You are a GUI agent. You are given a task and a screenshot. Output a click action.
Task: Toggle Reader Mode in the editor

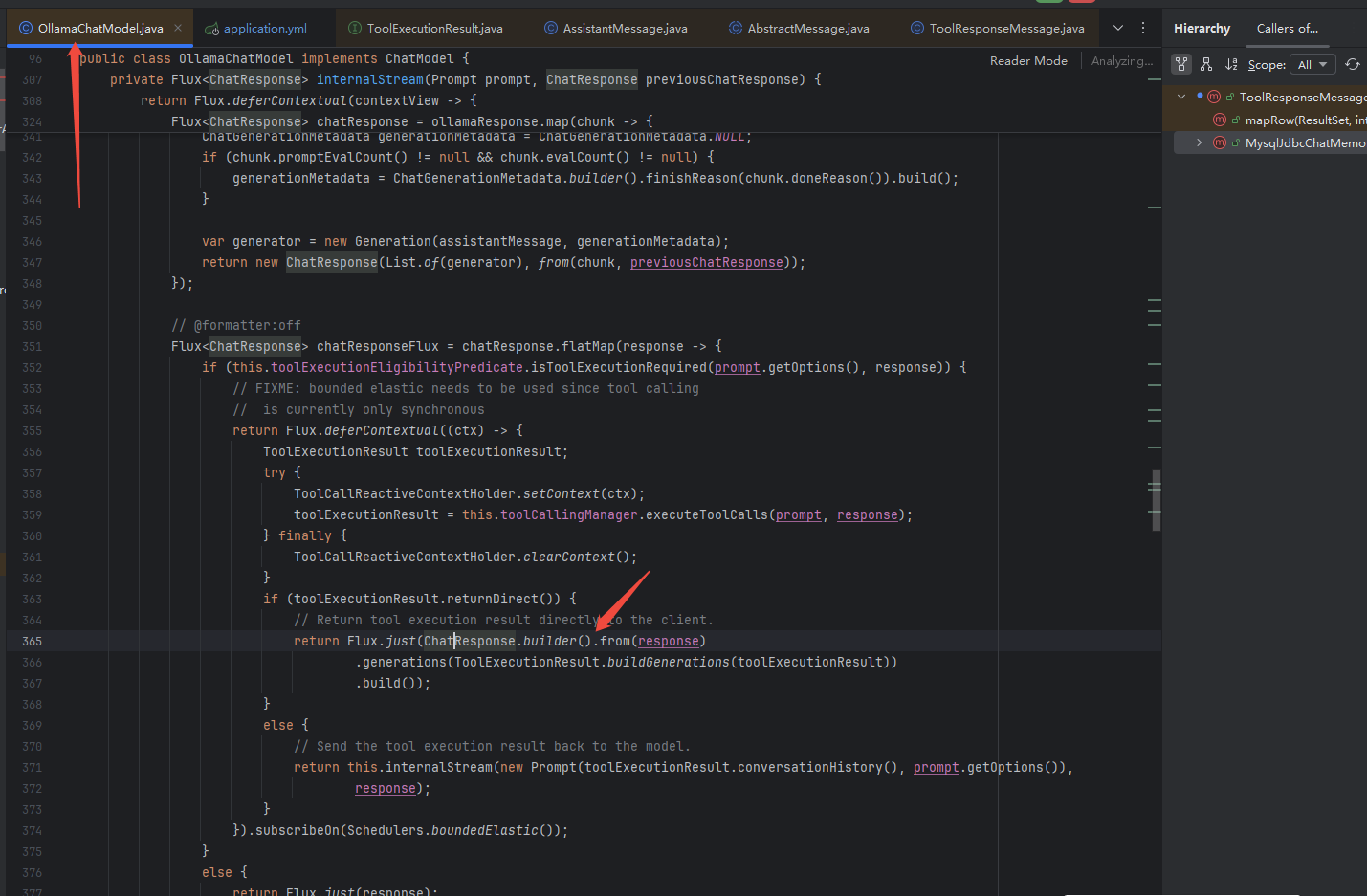tap(1028, 60)
